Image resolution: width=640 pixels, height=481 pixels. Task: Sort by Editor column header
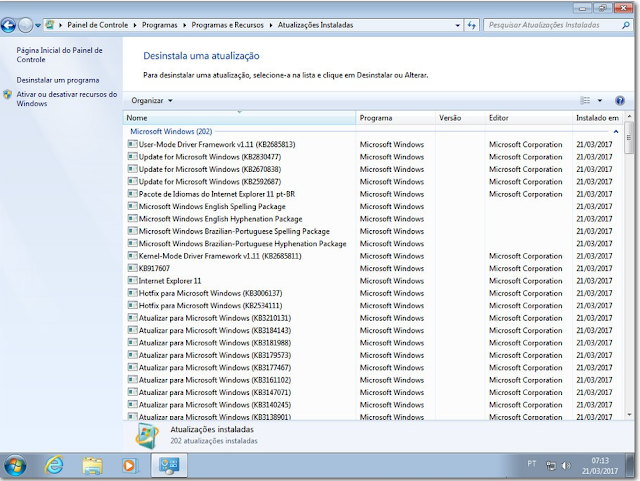click(529, 118)
